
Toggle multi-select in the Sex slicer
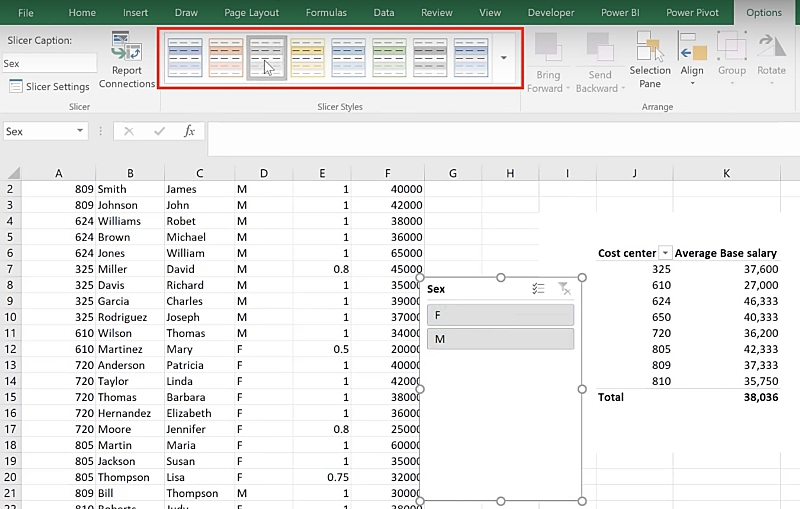pyautogui.click(x=538, y=289)
